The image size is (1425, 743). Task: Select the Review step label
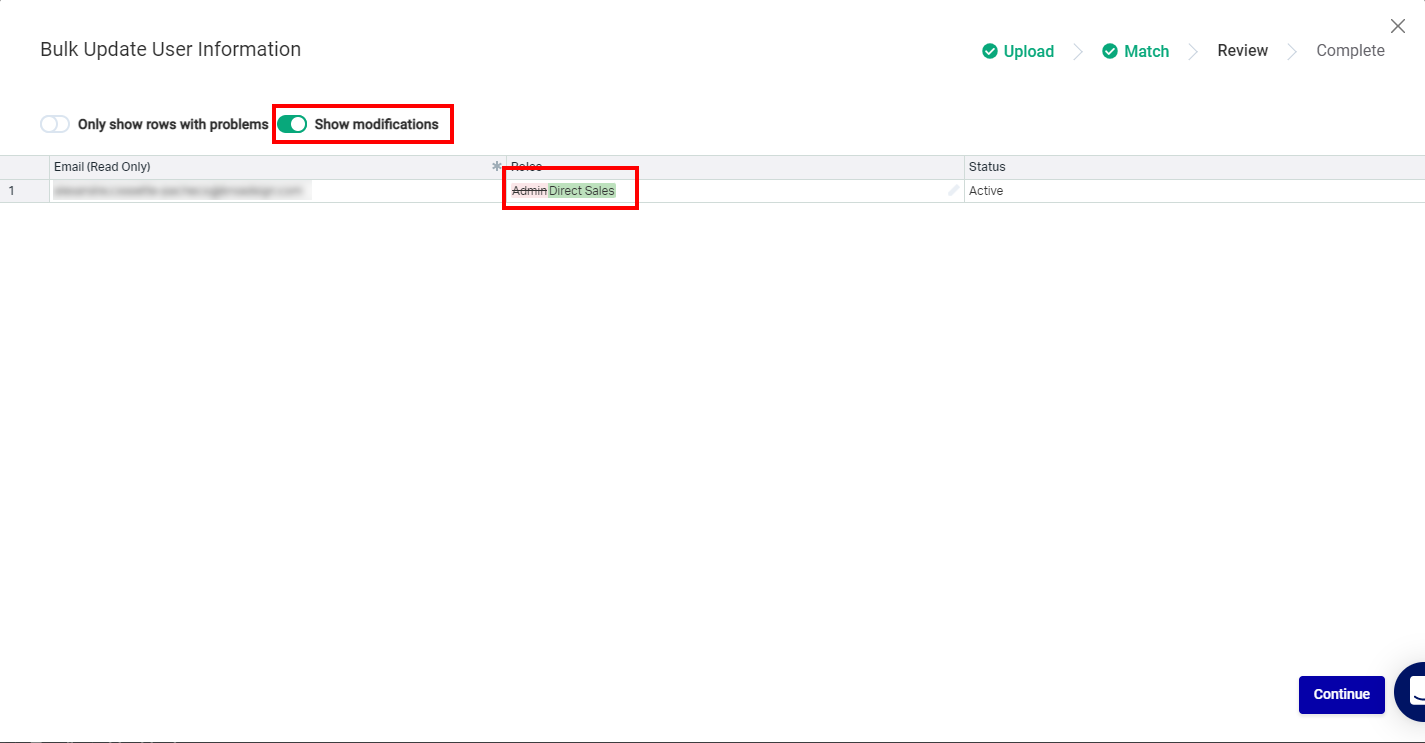(x=1242, y=51)
